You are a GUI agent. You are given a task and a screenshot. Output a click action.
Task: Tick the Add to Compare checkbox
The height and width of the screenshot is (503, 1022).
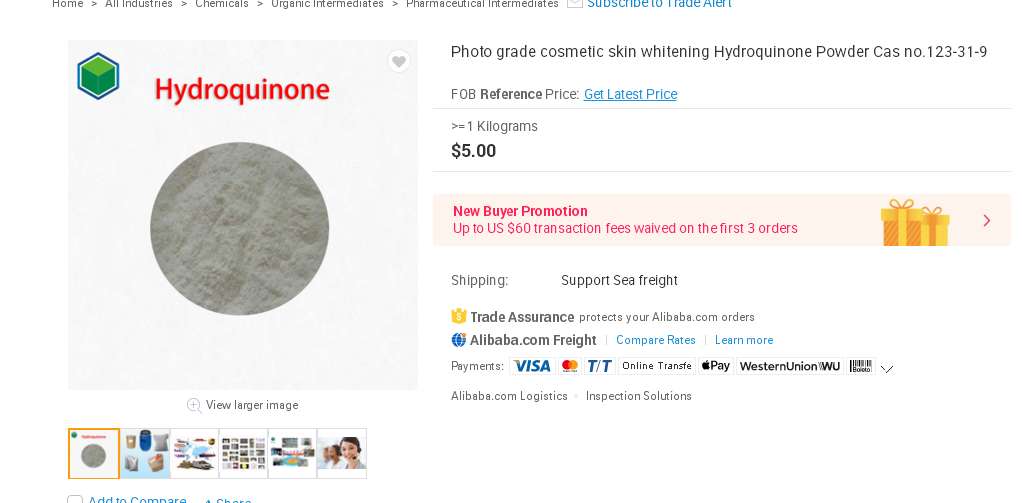[75, 500]
